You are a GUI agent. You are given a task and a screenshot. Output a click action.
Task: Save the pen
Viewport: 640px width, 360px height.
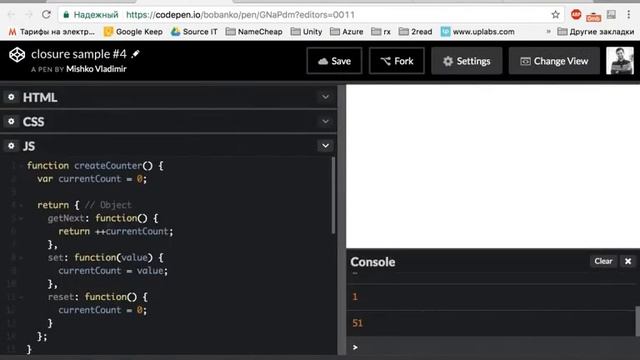[334, 61]
